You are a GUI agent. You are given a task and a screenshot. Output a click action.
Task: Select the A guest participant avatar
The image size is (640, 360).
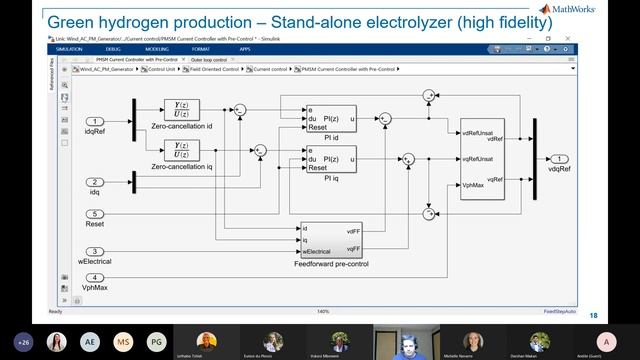tap(607, 342)
